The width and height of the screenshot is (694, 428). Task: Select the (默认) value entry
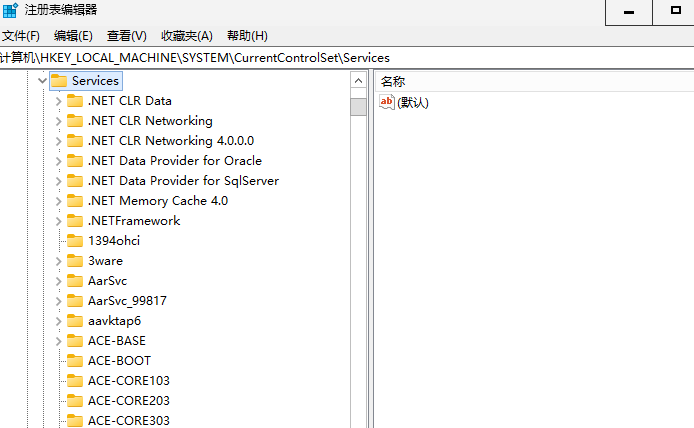pyautogui.click(x=413, y=103)
